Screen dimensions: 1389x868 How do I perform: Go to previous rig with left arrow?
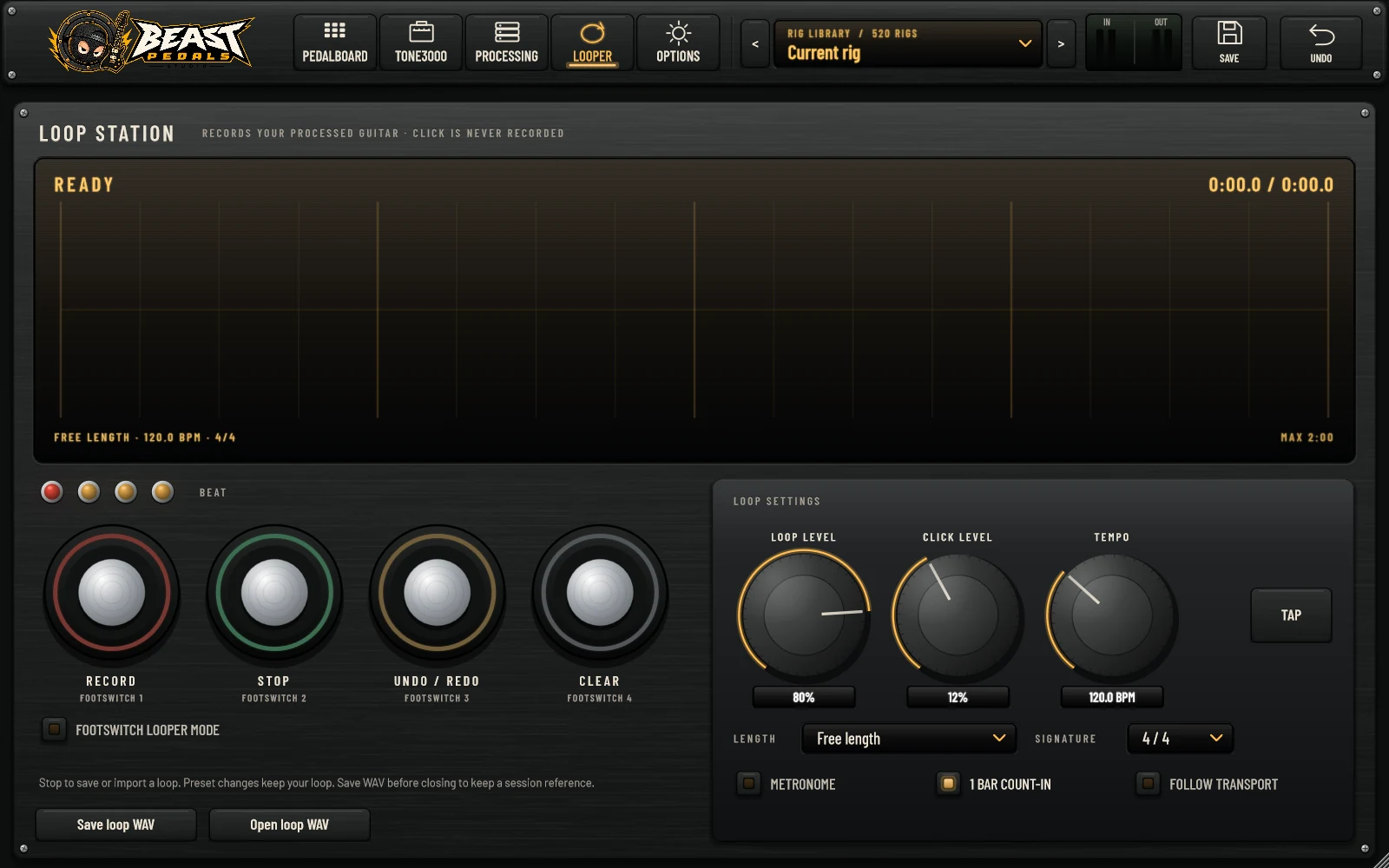755,43
